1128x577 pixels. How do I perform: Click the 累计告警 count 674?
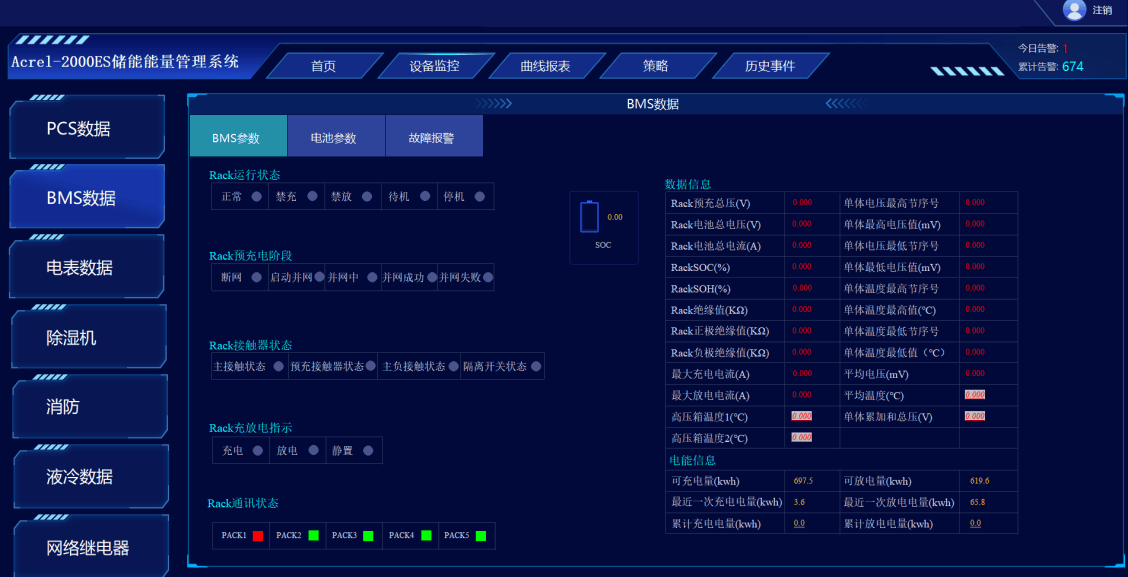pos(1072,67)
